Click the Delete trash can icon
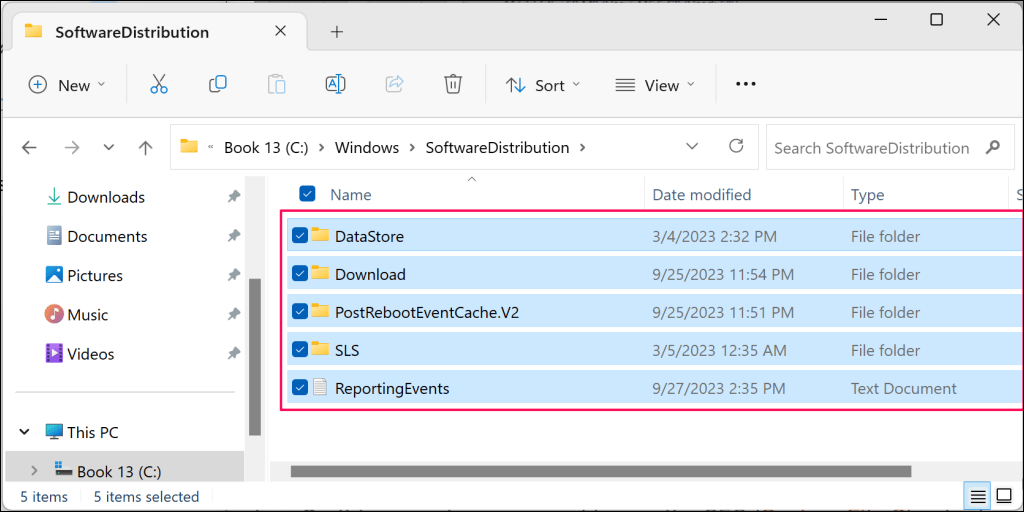The image size is (1024, 512). coord(453,84)
